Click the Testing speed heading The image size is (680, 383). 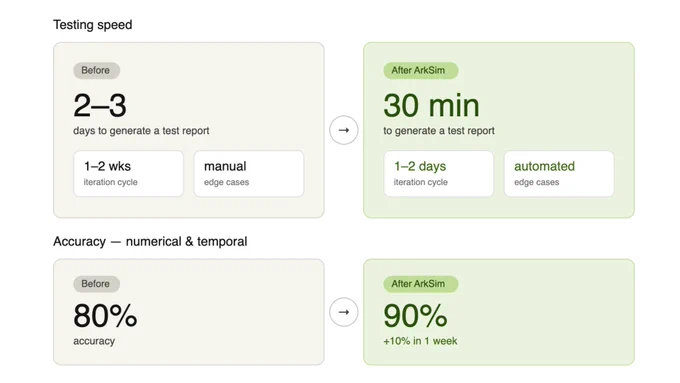tap(92, 25)
